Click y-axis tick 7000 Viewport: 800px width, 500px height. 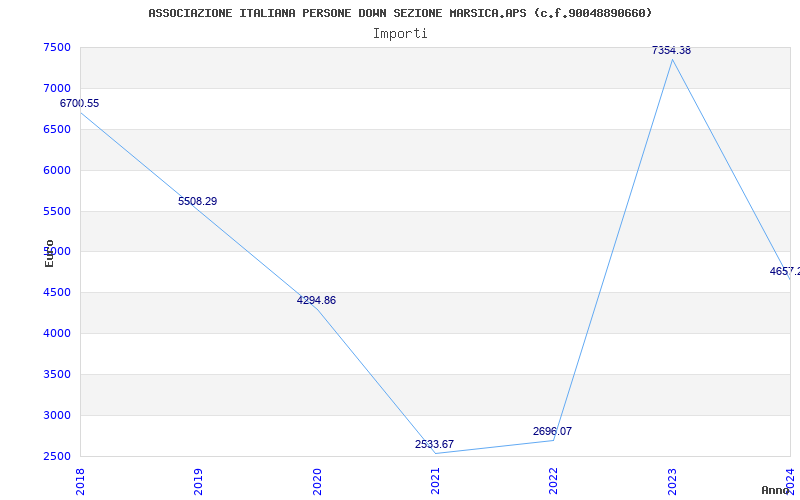click(x=57, y=89)
